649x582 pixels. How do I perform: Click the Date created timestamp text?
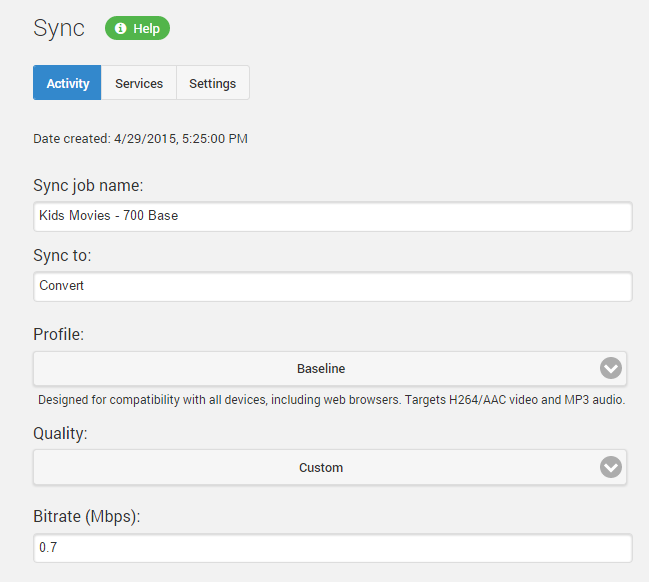140,139
